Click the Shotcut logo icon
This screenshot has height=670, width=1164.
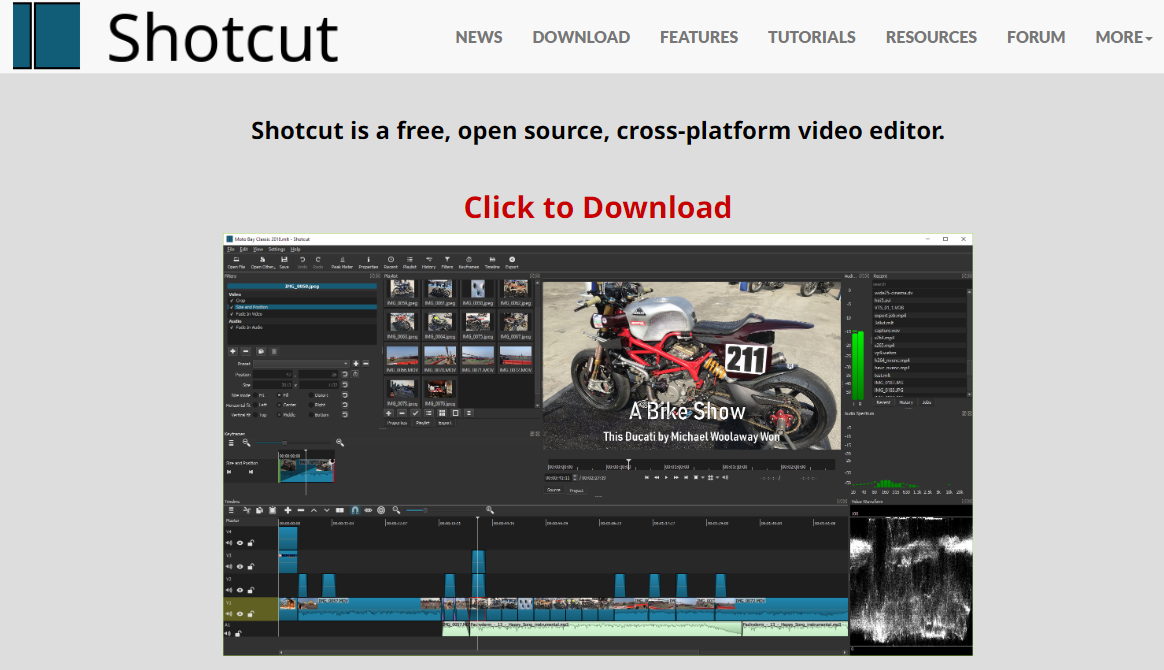pos(46,36)
